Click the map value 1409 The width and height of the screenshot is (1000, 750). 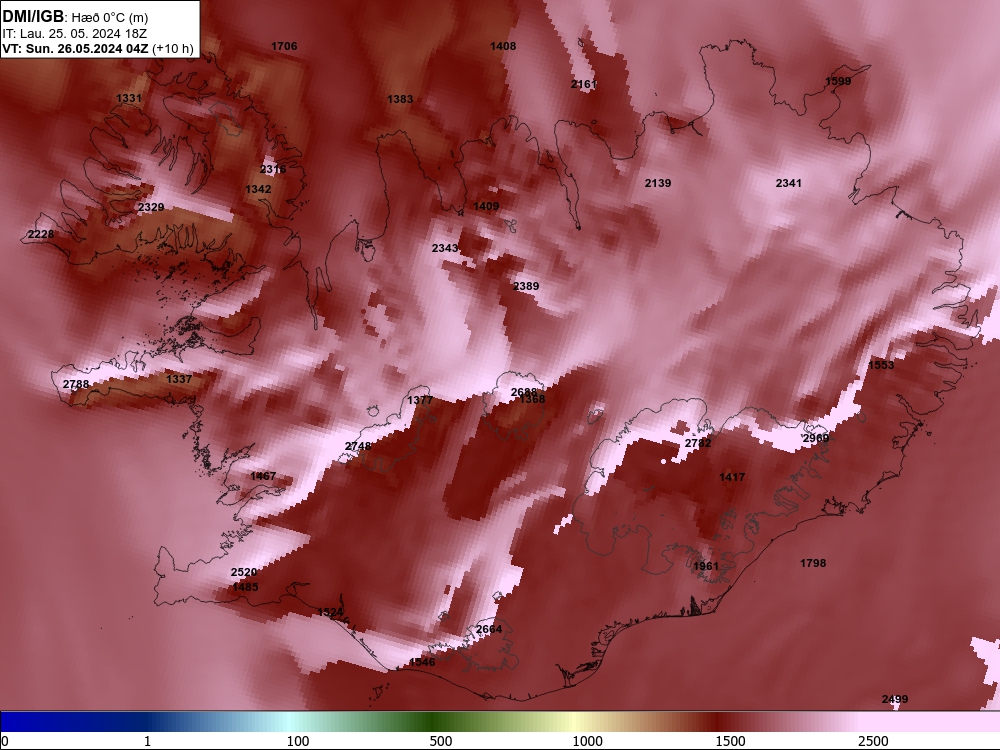click(486, 206)
